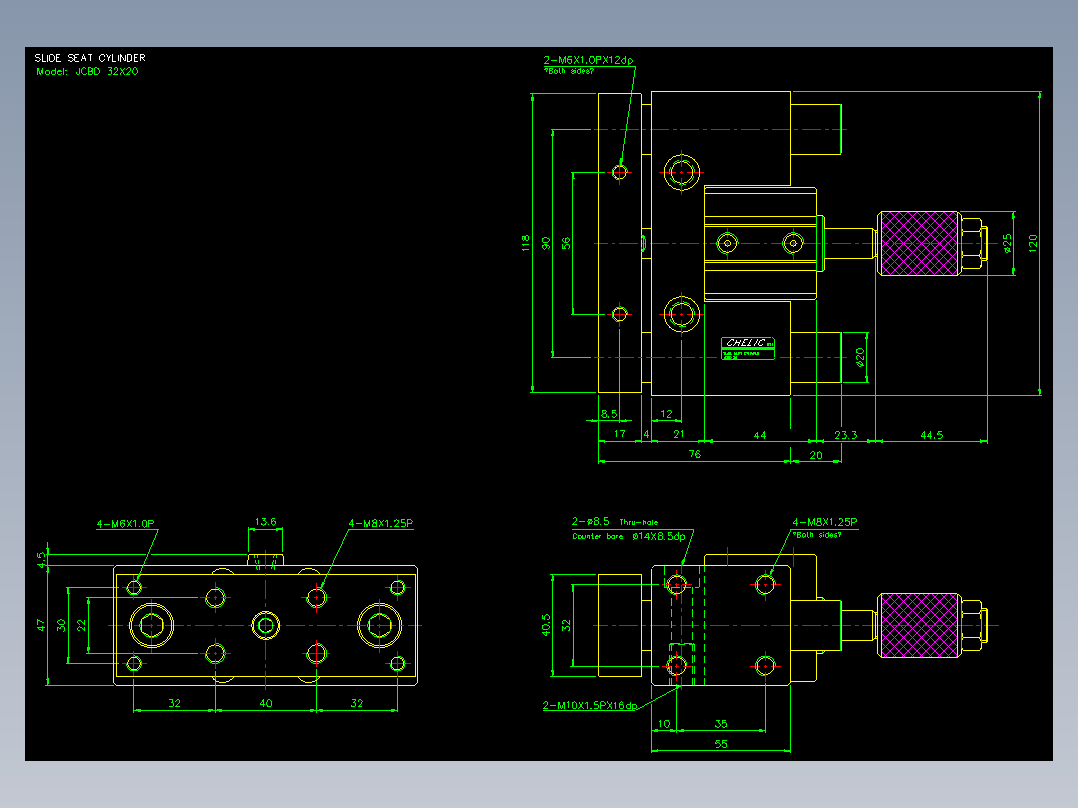The height and width of the screenshot is (808, 1078).
Task: Select the '55' body width dimension
Action: click(720, 744)
